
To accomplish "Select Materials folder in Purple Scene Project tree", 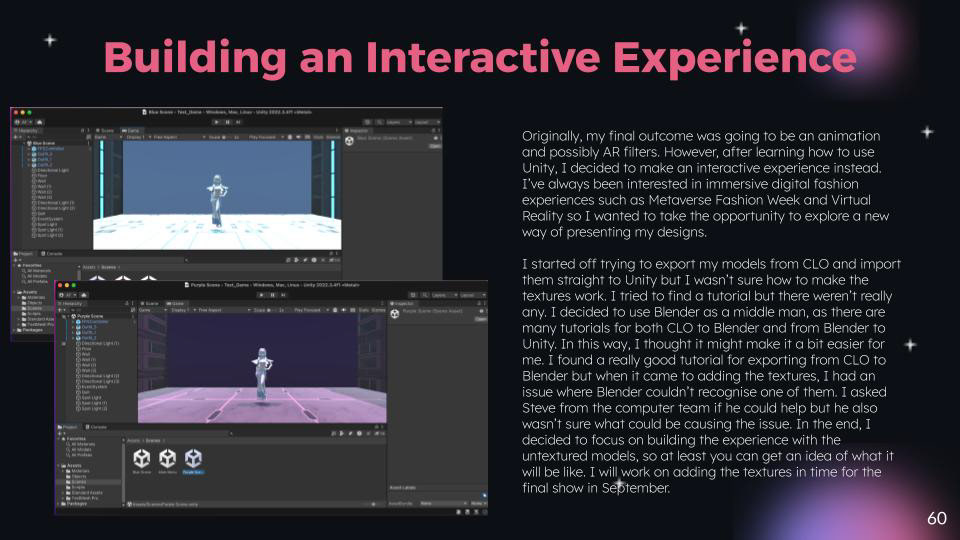I will pos(76,471).
